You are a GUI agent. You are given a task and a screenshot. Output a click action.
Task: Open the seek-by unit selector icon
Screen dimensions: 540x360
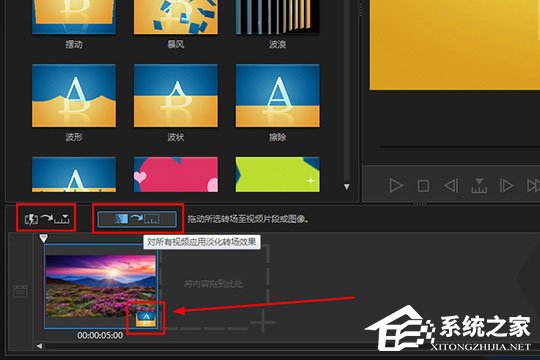point(479,186)
